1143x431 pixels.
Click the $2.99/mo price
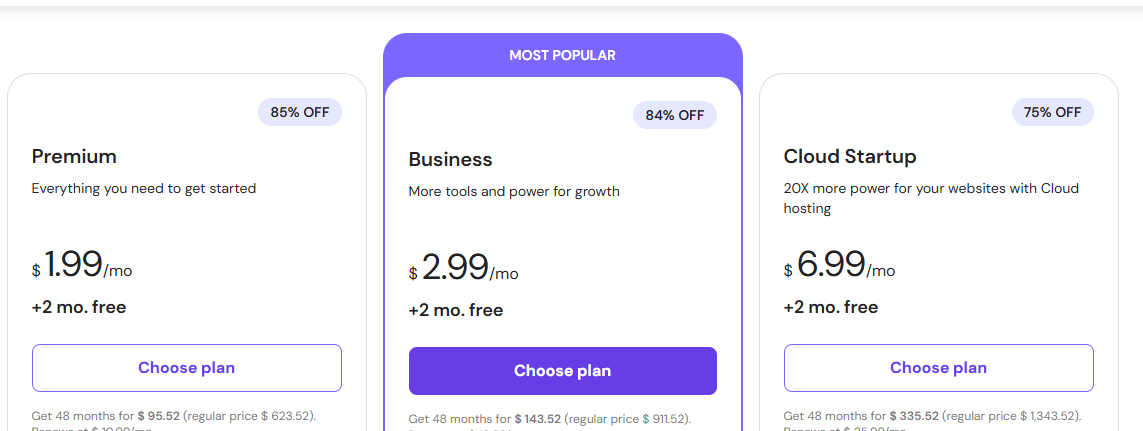point(464,268)
